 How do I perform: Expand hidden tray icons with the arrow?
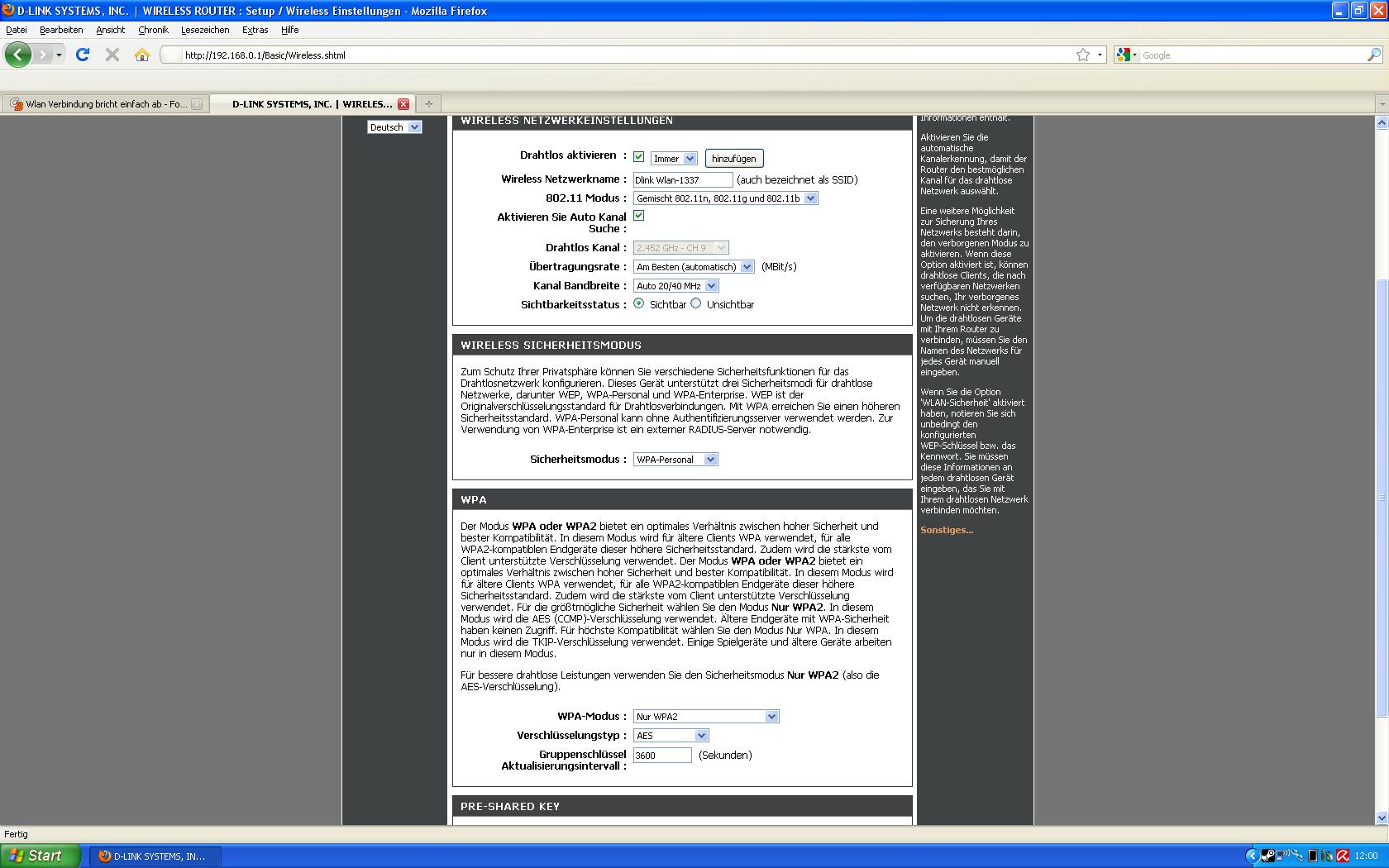tap(1253, 856)
